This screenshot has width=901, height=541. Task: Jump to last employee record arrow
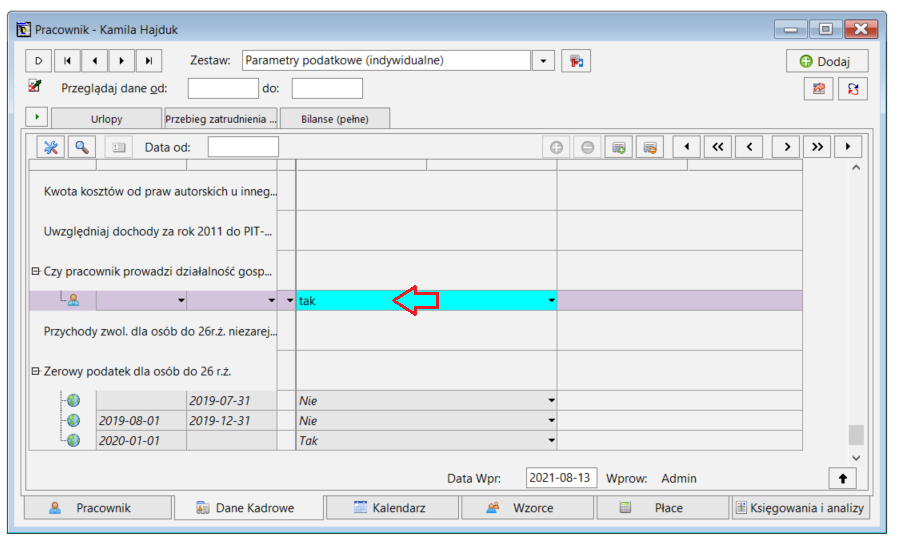tap(149, 61)
